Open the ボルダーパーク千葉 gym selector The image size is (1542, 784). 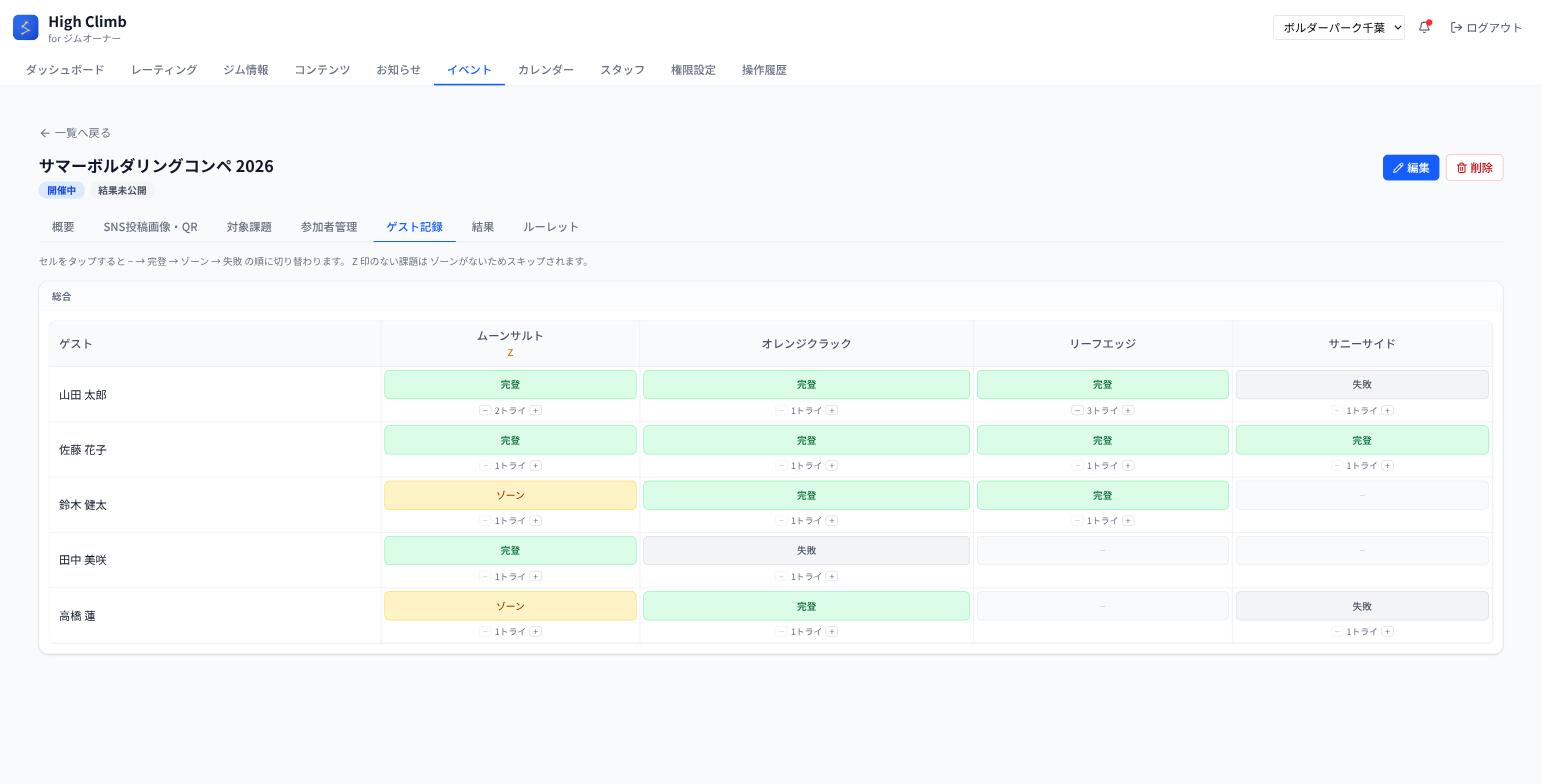coord(1339,27)
